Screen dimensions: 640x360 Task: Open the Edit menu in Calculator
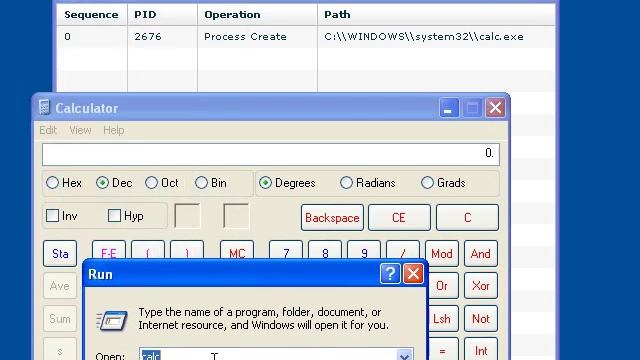(48, 130)
